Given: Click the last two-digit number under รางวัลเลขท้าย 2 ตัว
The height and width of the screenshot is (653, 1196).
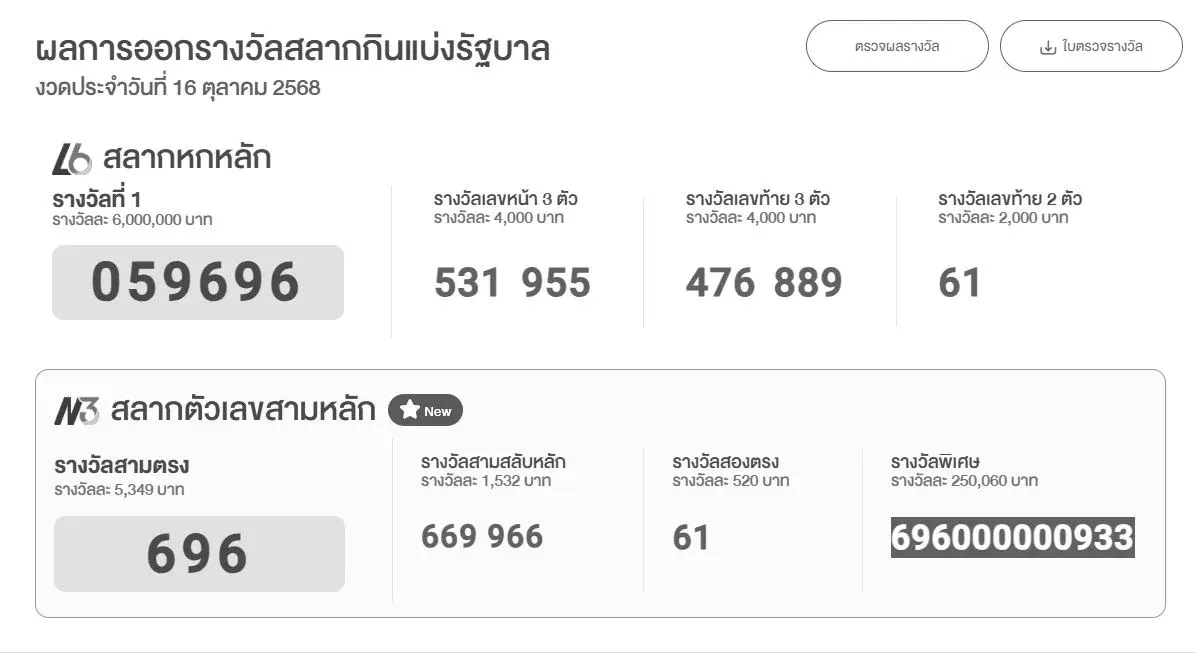Looking at the screenshot, I should pyautogui.click(x=959, y=283).
